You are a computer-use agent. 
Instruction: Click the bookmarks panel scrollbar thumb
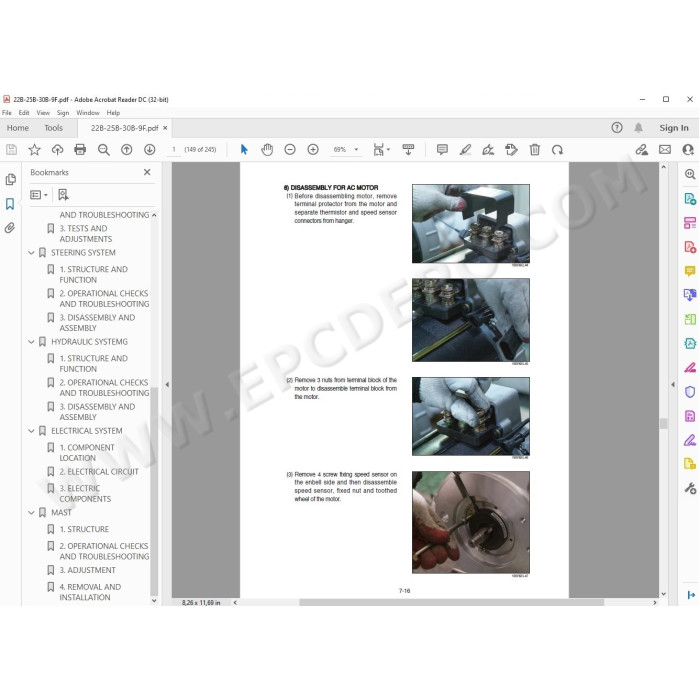click(x=154, y=491)
